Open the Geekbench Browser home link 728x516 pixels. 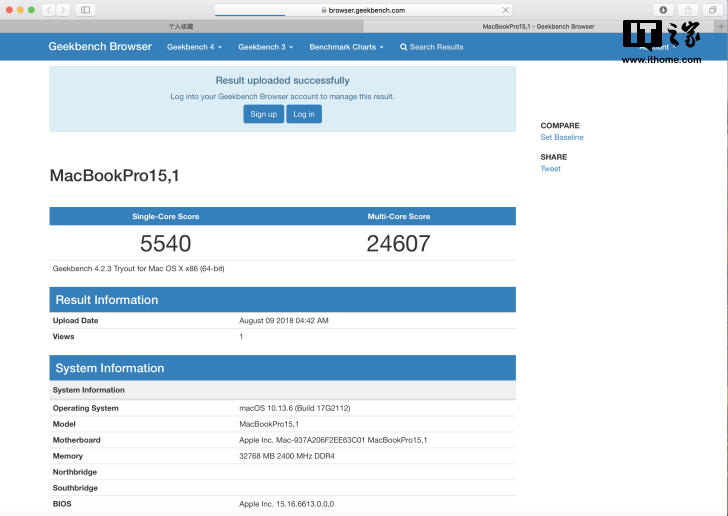tap(100, 46)
